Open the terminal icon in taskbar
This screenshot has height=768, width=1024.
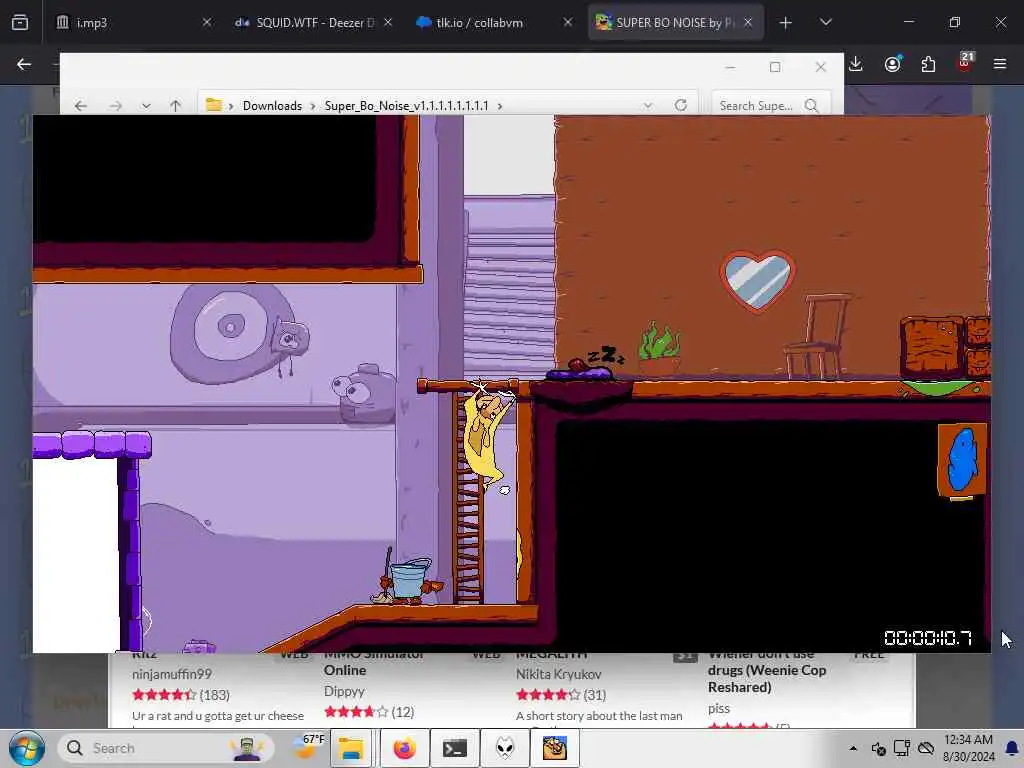[x=455, y=748]
